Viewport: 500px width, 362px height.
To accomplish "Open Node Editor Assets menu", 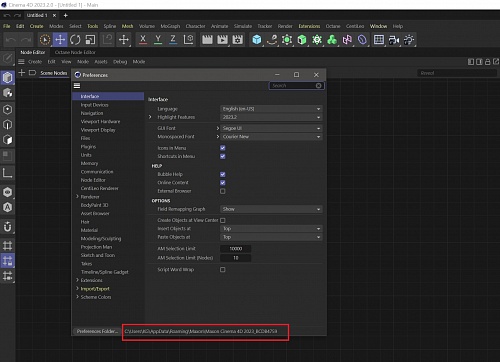I will click(101, 62).
